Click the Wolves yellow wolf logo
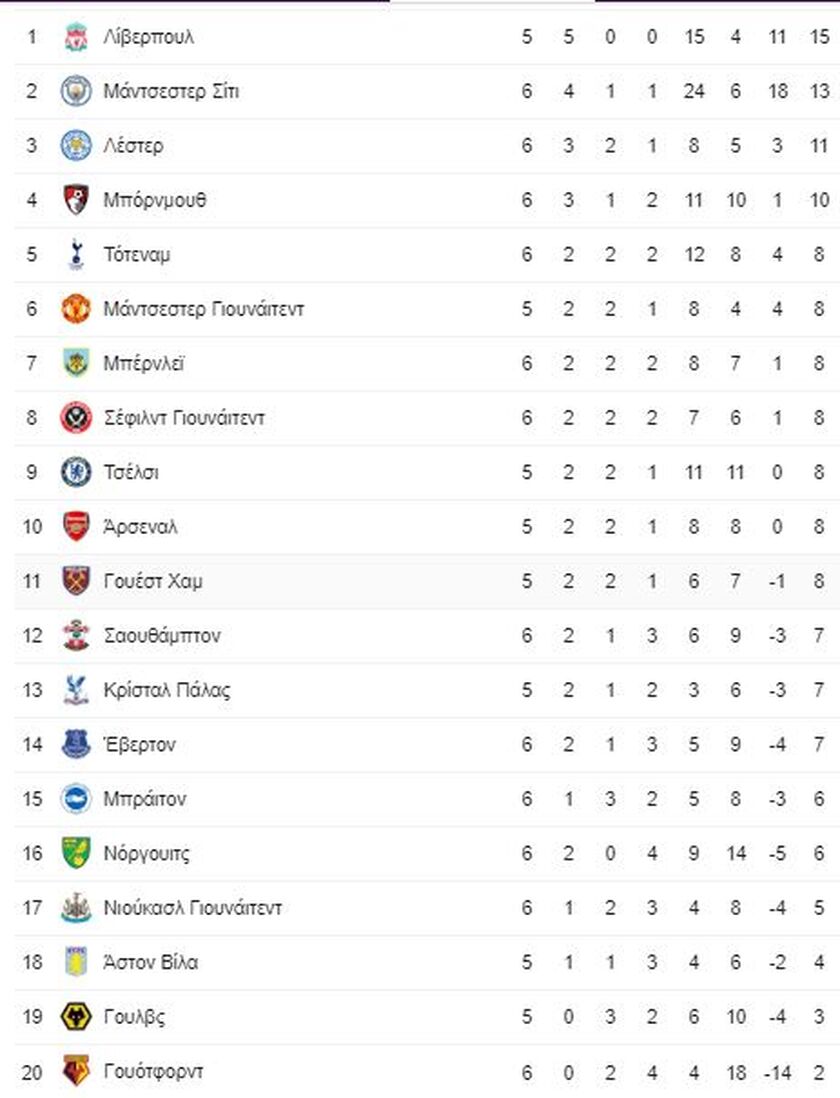 click(x=76, y=1016)
